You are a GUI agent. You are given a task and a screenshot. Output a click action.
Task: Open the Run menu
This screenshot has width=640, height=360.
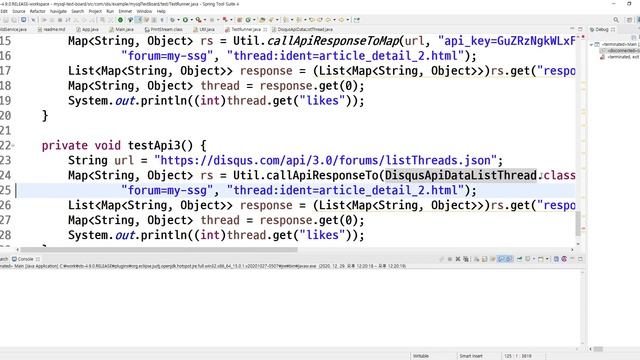110,11
